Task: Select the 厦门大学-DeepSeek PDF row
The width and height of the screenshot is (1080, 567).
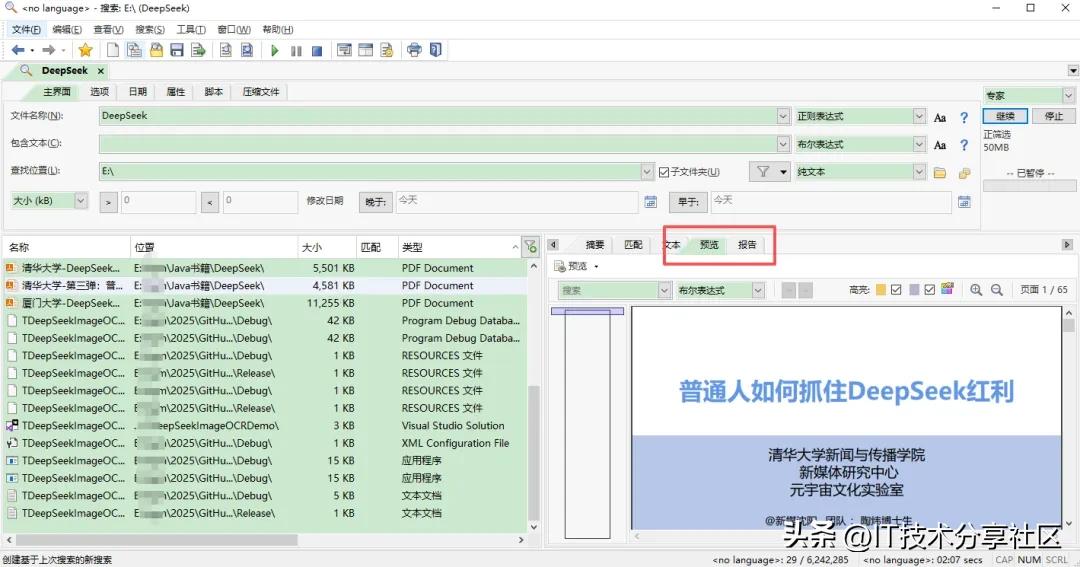Action: click(x=266, y=303)
